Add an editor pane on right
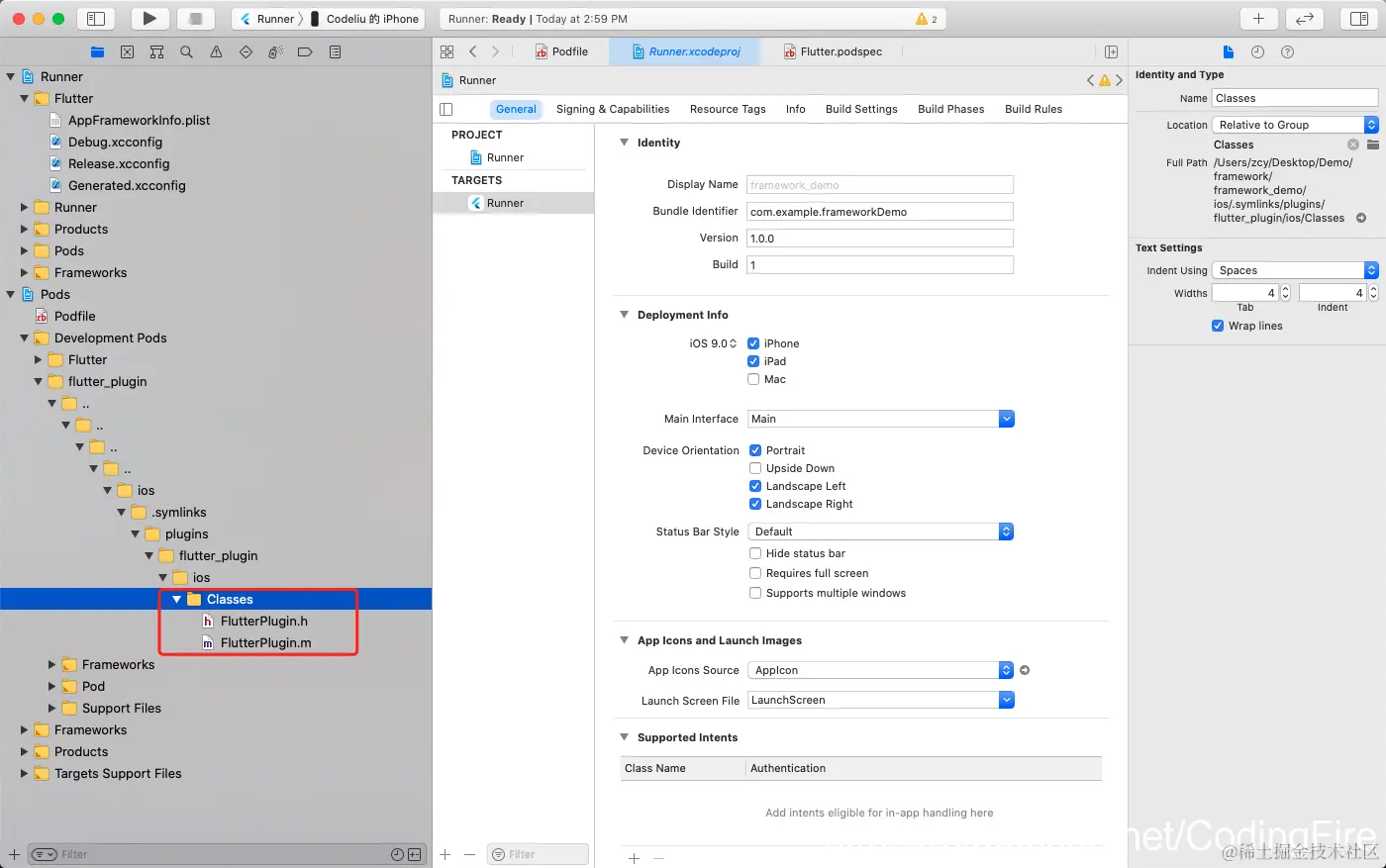This screenshot has height=868, width=1386. 1111,51
